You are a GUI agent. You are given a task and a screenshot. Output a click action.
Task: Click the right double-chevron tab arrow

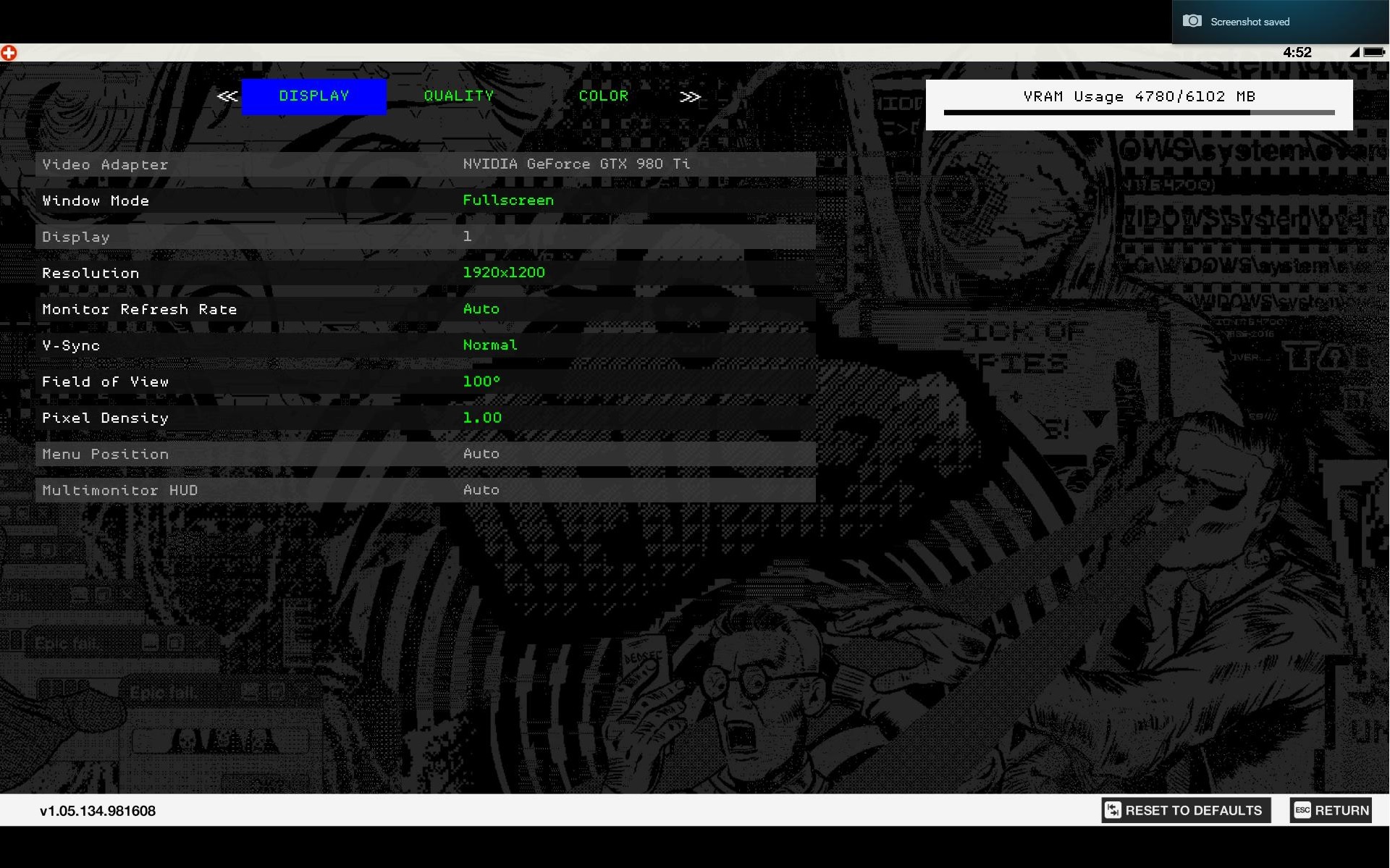690,96
